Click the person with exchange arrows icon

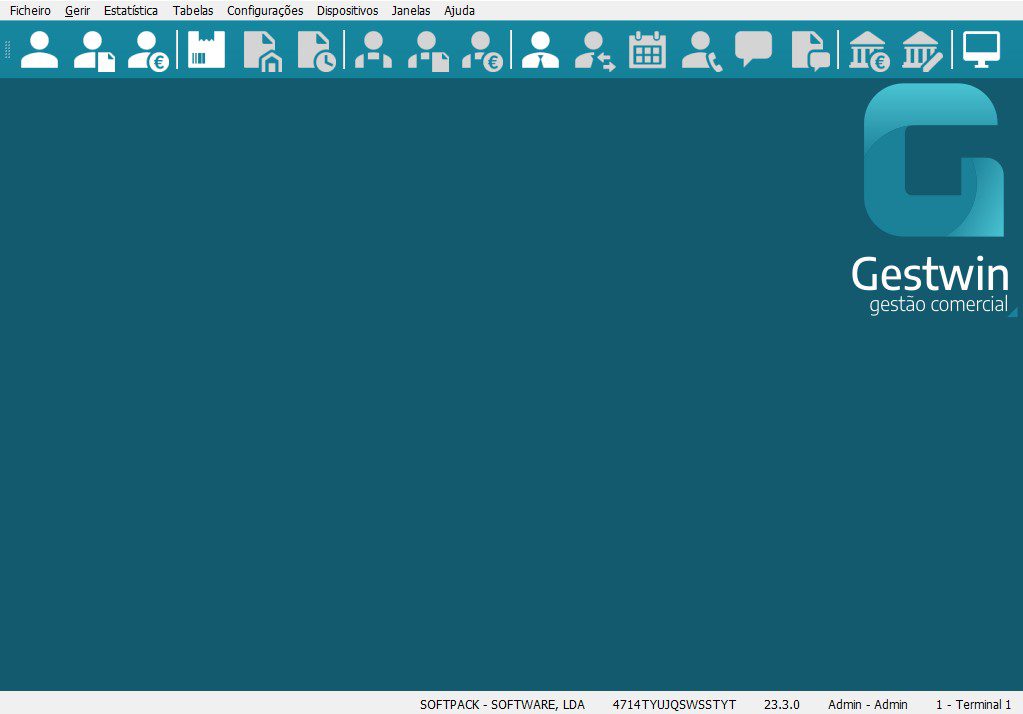(x=594, y=51)
